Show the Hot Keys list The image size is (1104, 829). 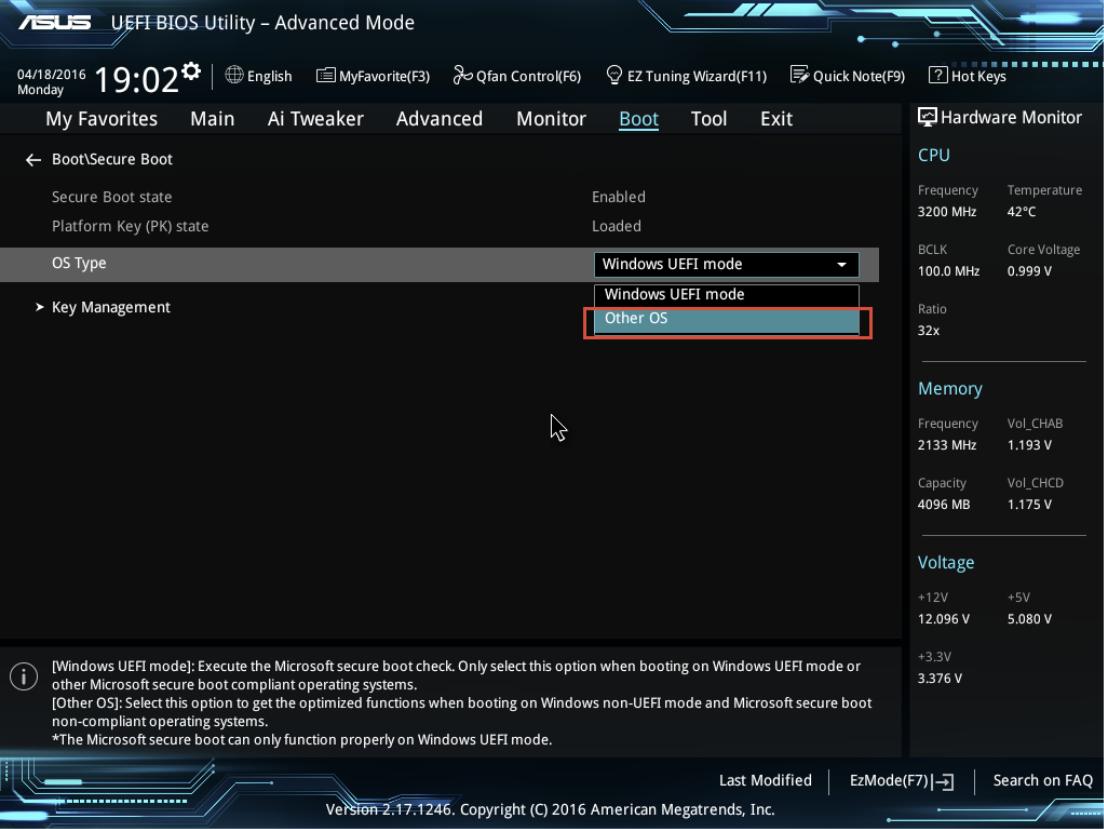pyautogui.click(x=968, y=75)
